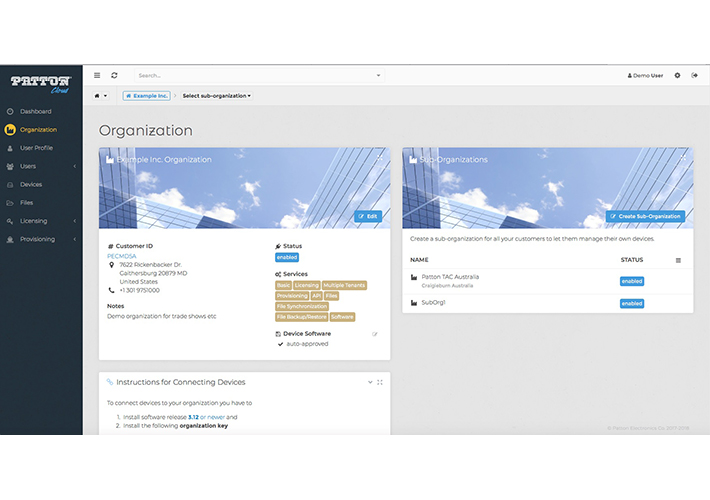Click the Files service tag

click(331, 296)
